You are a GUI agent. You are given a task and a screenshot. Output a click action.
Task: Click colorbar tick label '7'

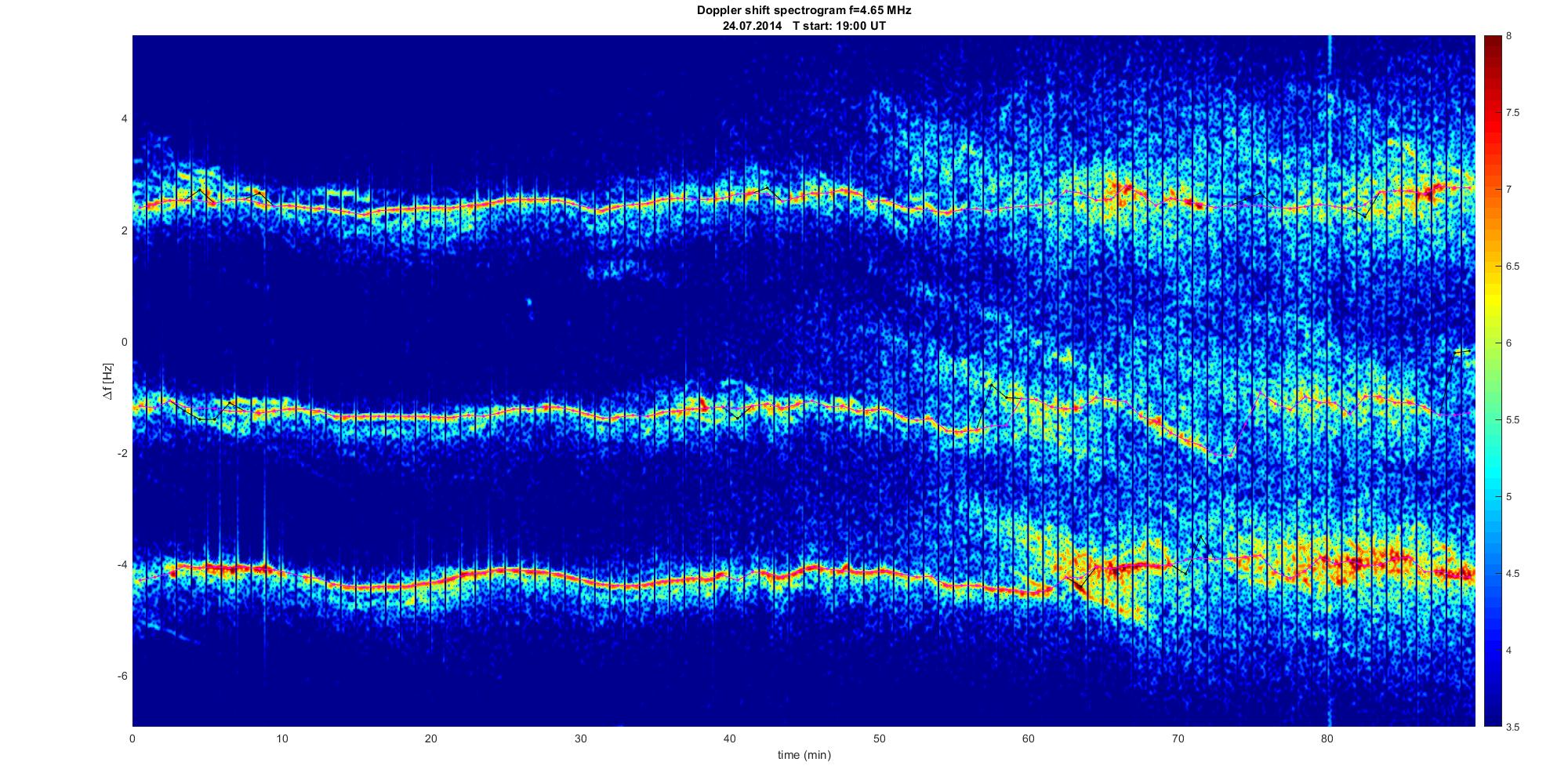tap(1508, 190)
